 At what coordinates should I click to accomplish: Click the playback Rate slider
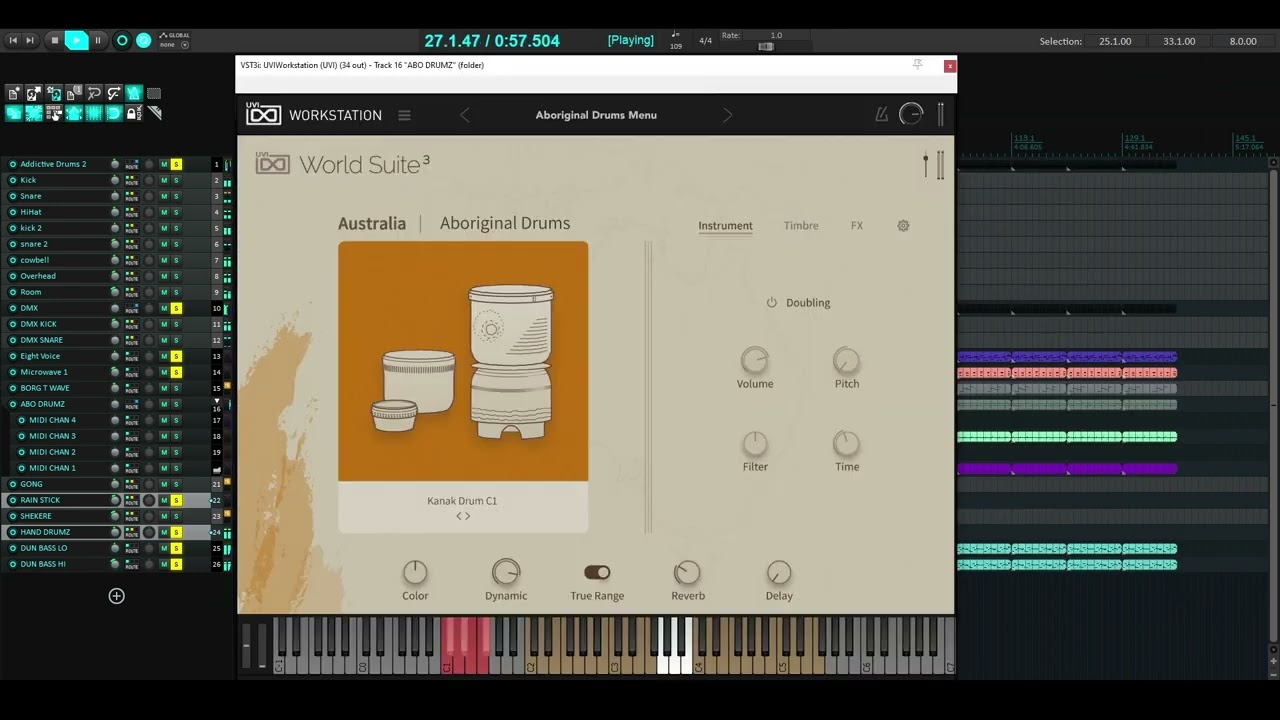point(766,46)
